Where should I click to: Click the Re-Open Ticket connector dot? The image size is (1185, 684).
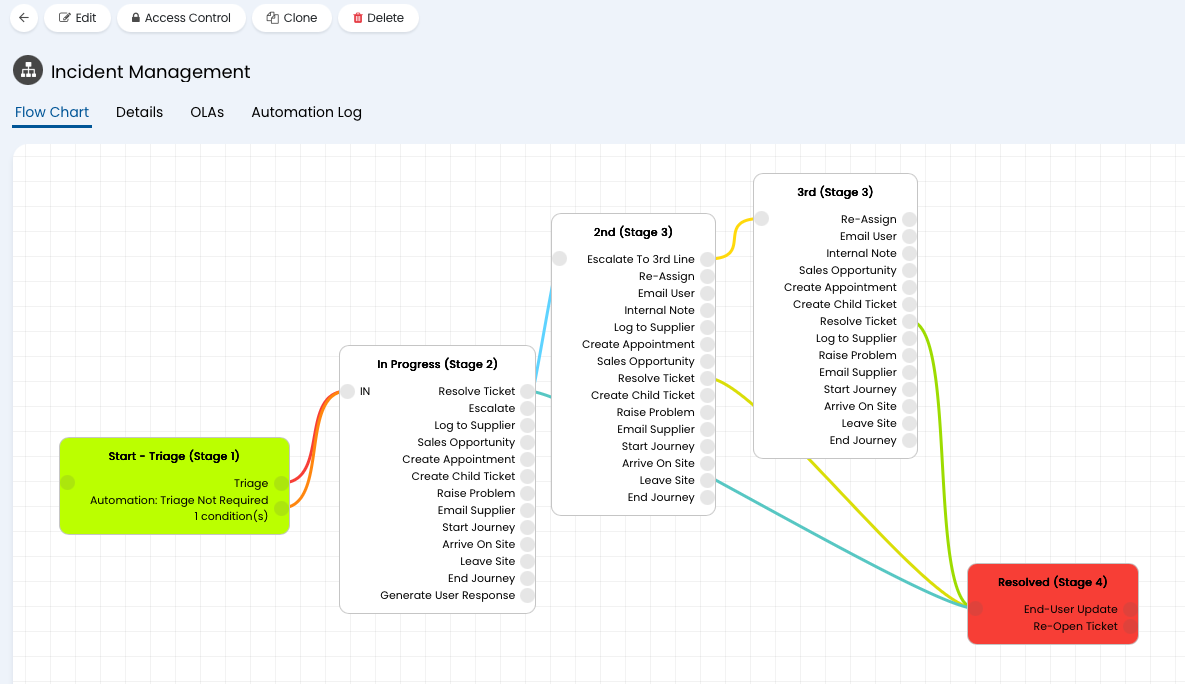(x=1131, y=626)
